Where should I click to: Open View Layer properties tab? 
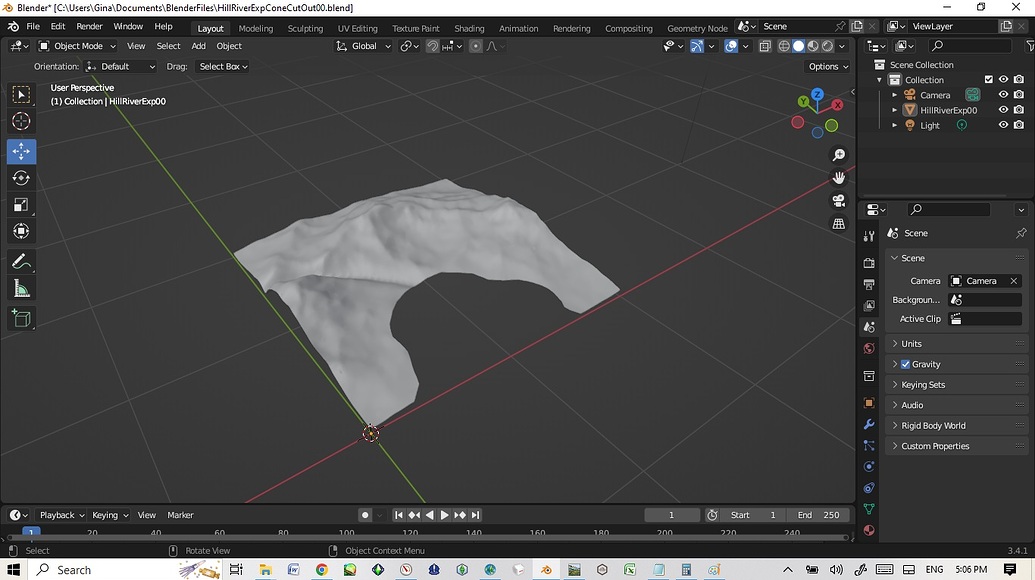[x=869, y=306]
